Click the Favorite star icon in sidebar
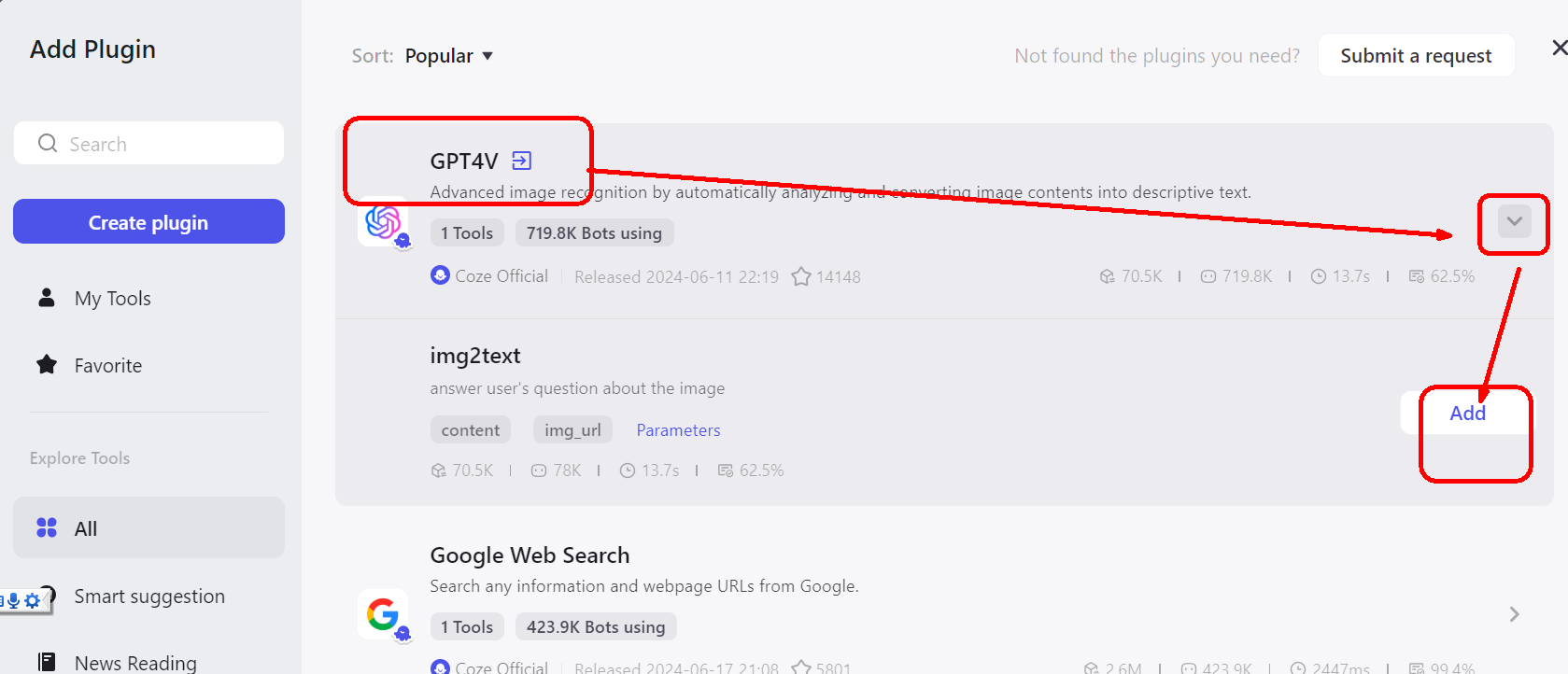This screenshot has width=1568, height=674. coord(47,364)
